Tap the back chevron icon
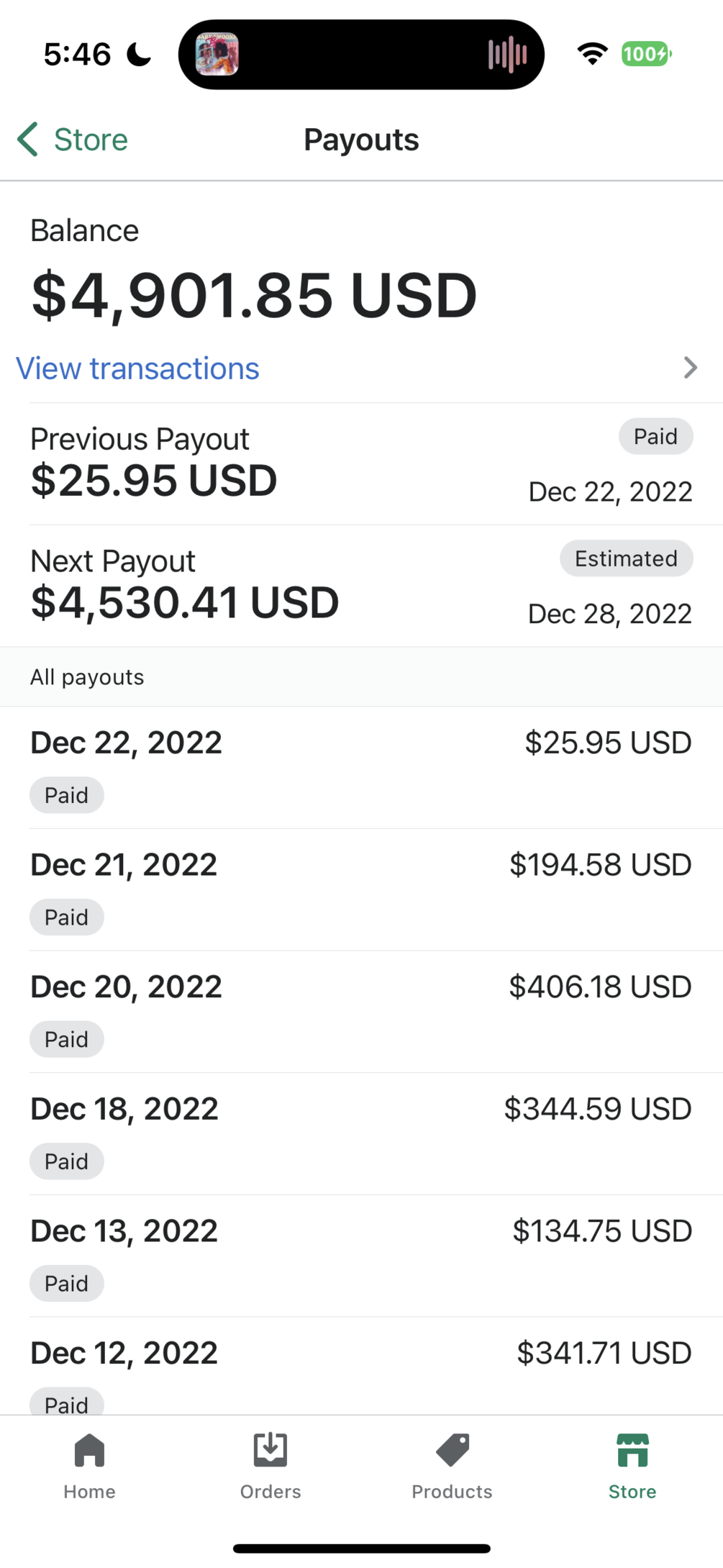723x1568 pixels. (28, 140)
